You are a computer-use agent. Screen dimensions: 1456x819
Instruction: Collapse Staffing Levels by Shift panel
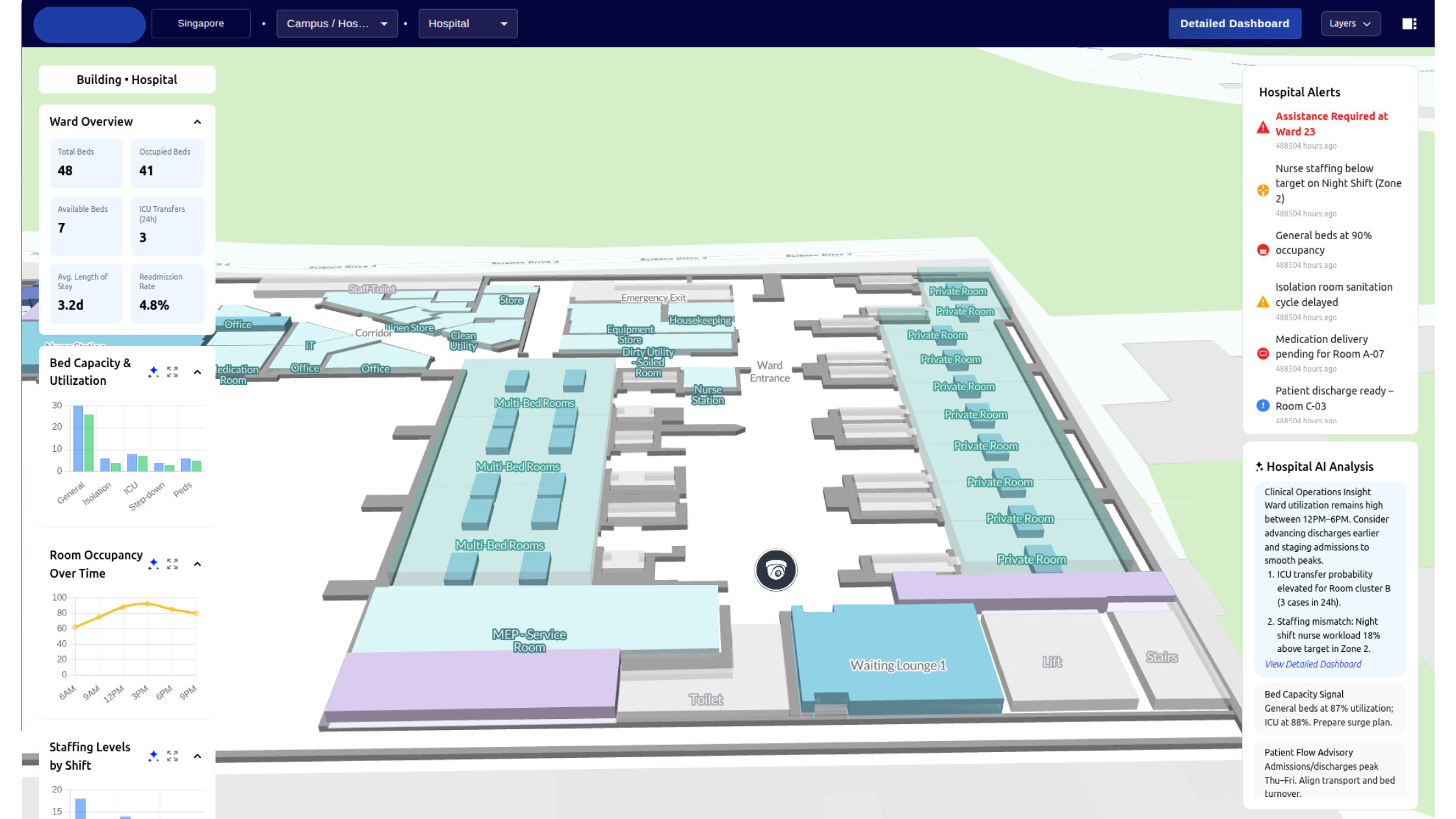198,756
